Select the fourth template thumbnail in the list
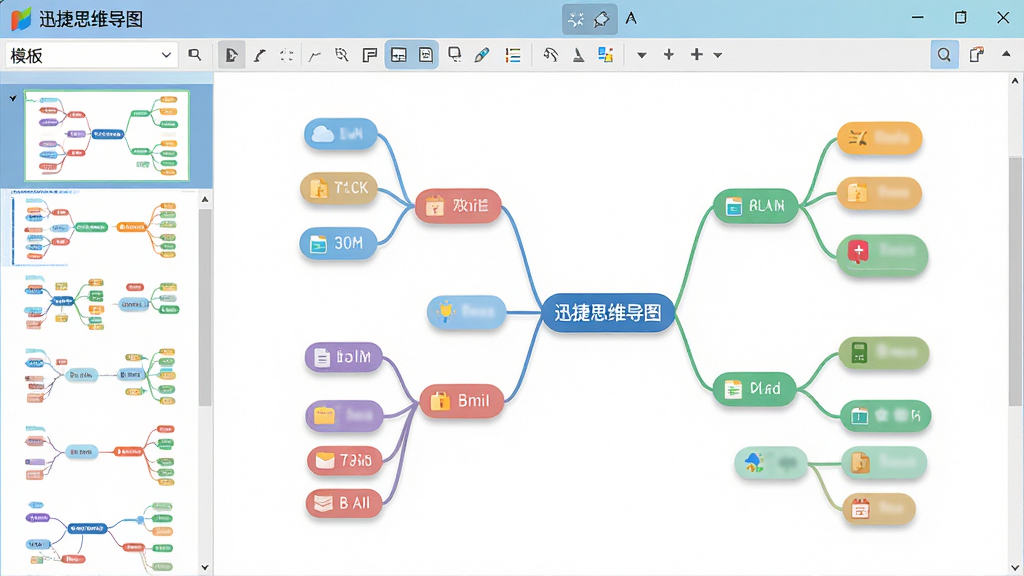The height and width of the screenshot is (576, 1024). click(101, 375)
